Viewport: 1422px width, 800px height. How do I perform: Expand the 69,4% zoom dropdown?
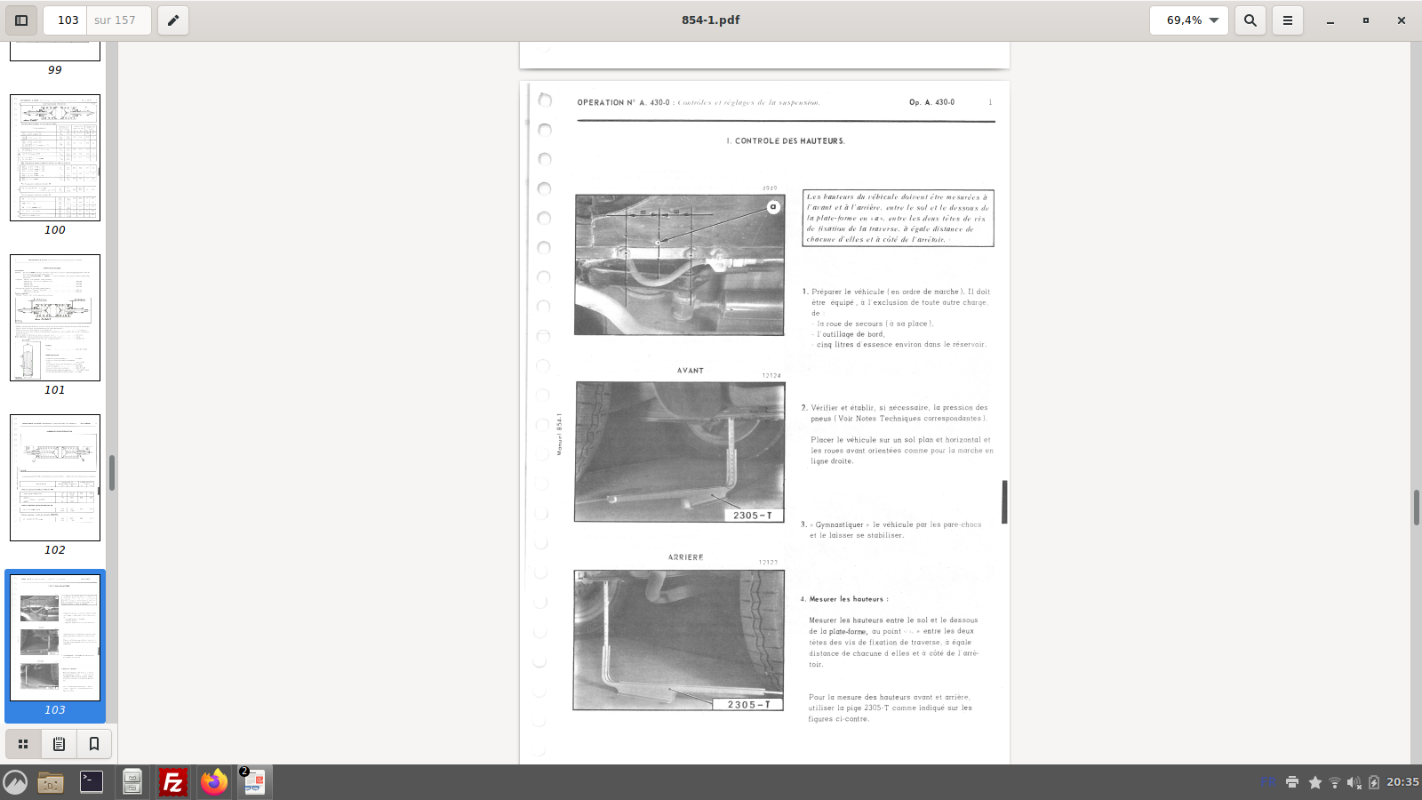[x=1188, y=20]
